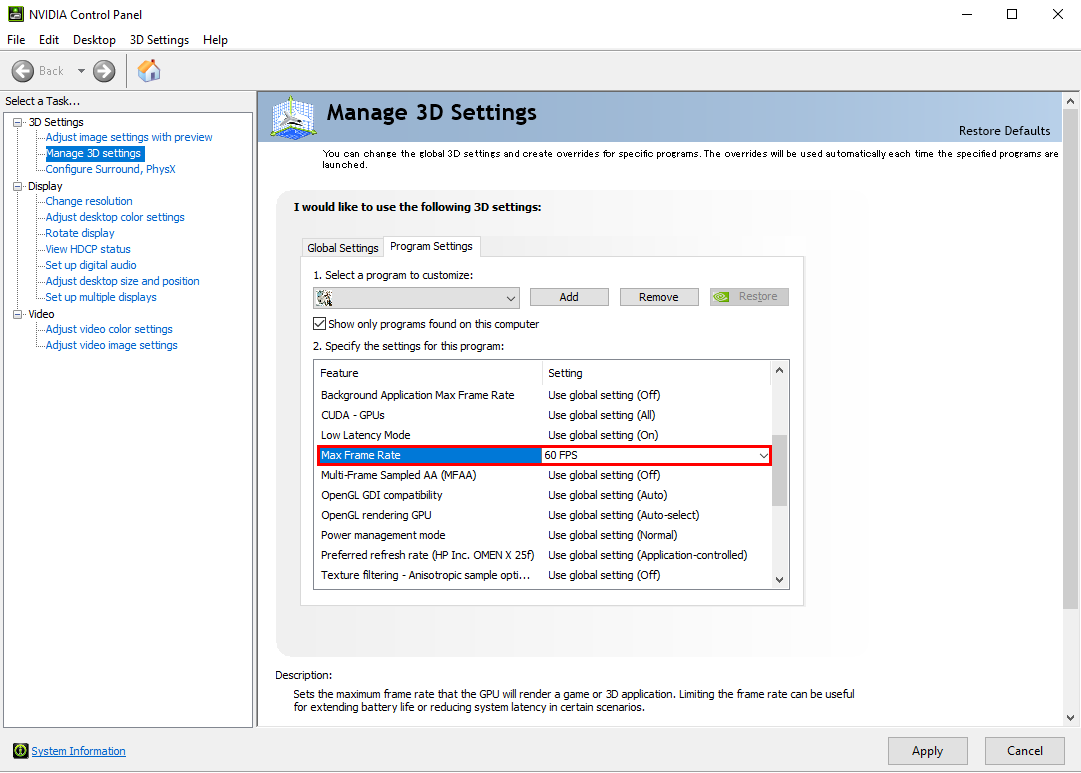Open the Back history dropdown arrow
Screen dimensions: 1081x773
tap(81, 71)
